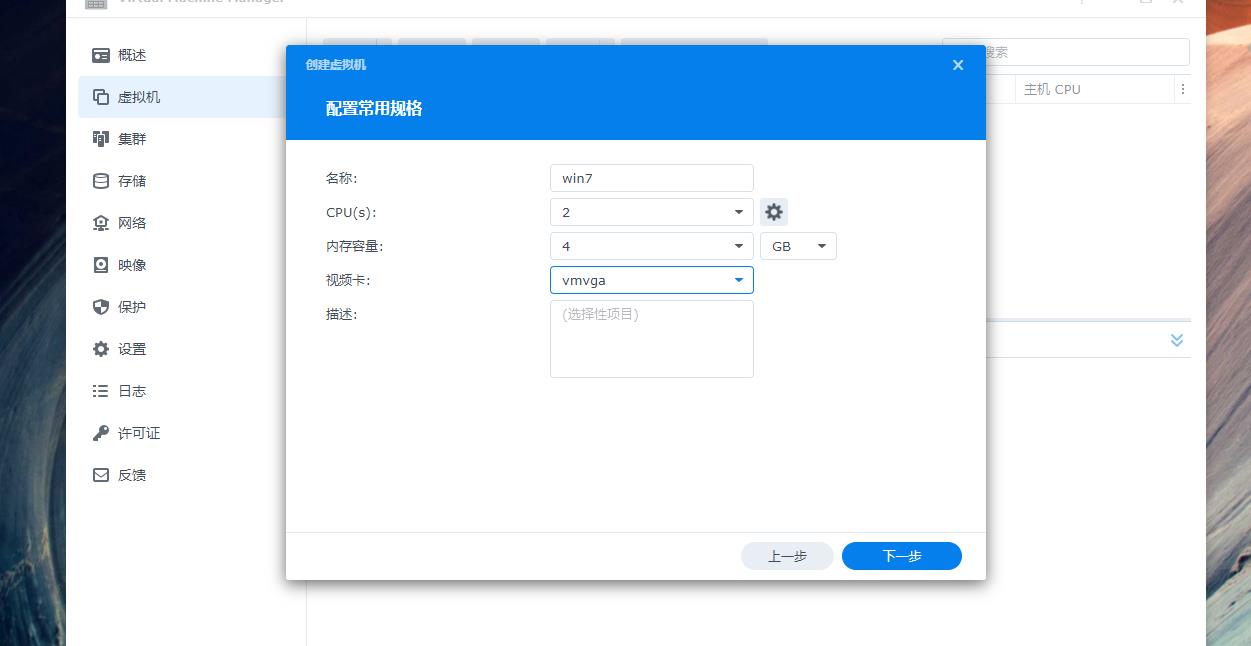Change the GB memory unit dropdown
This screenshot has height=646, width=1251.
pyautogui.click(x=798, y=246)
